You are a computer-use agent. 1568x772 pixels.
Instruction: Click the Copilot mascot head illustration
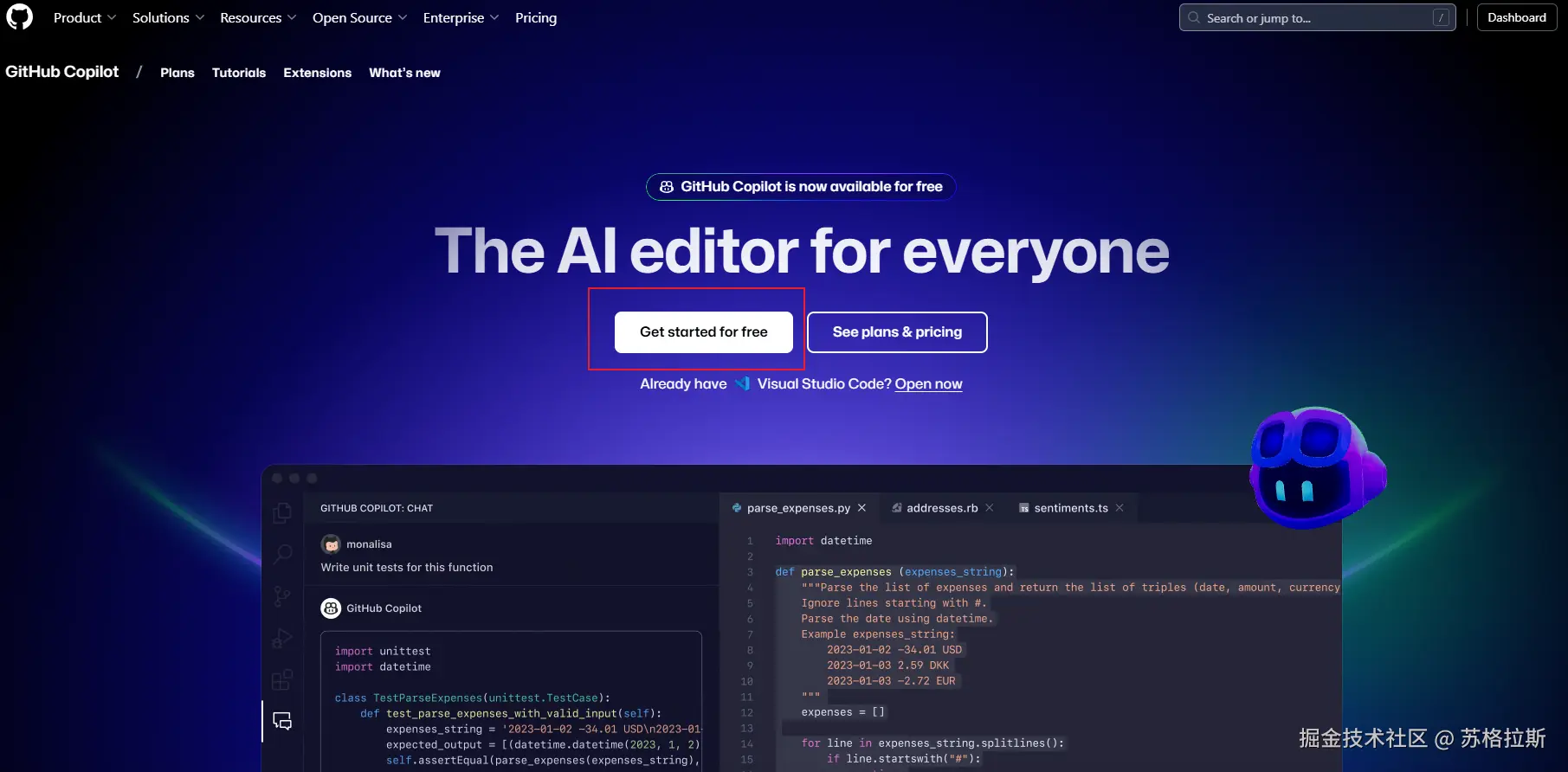pos(1317,467)
